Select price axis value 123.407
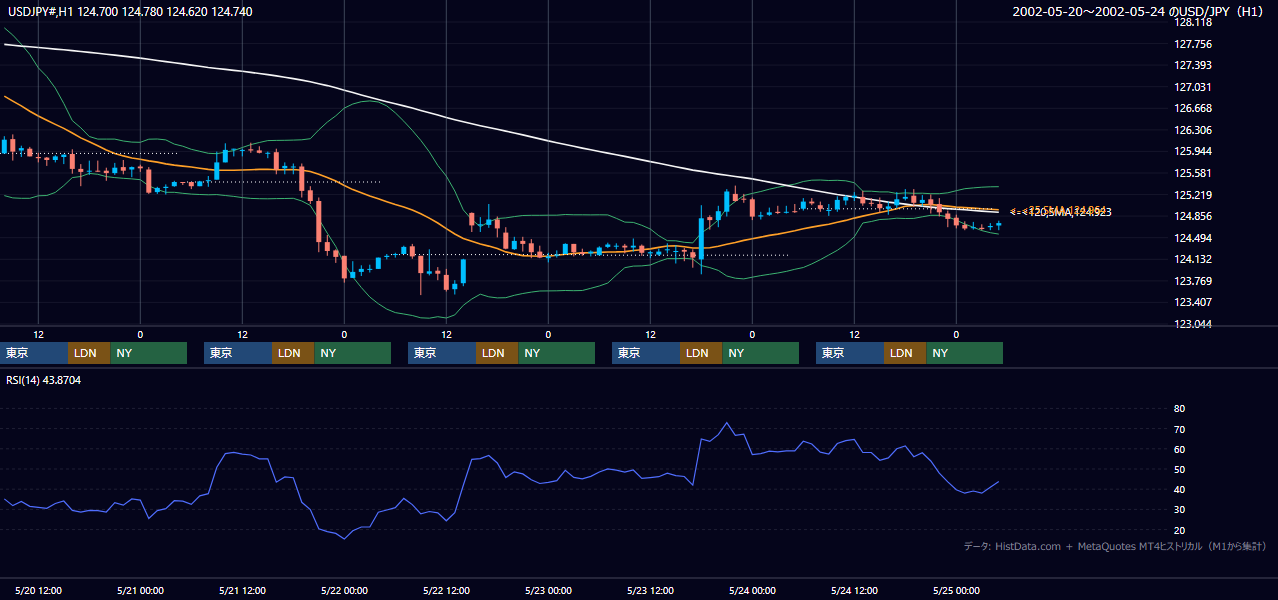 (x=1193, y=302)
